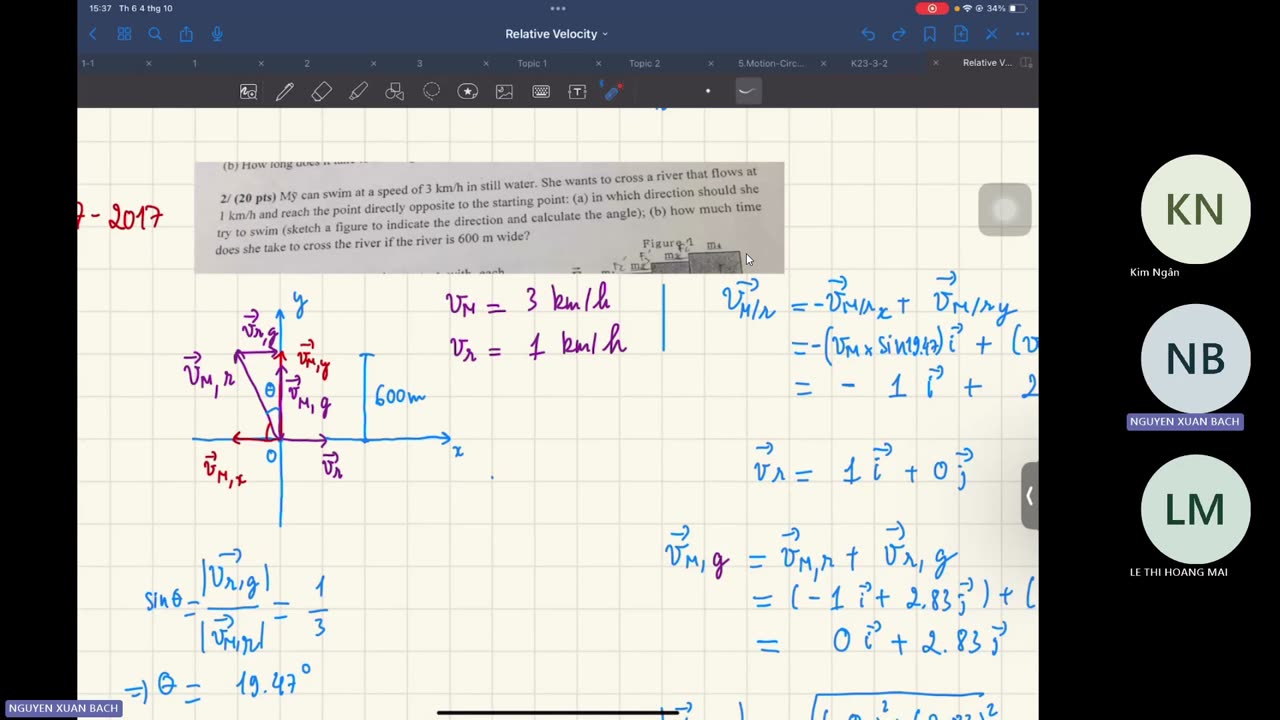The image size is (1280, 720).
Task: Switch to the Topic 1 tab
Action: click(532, 63)
